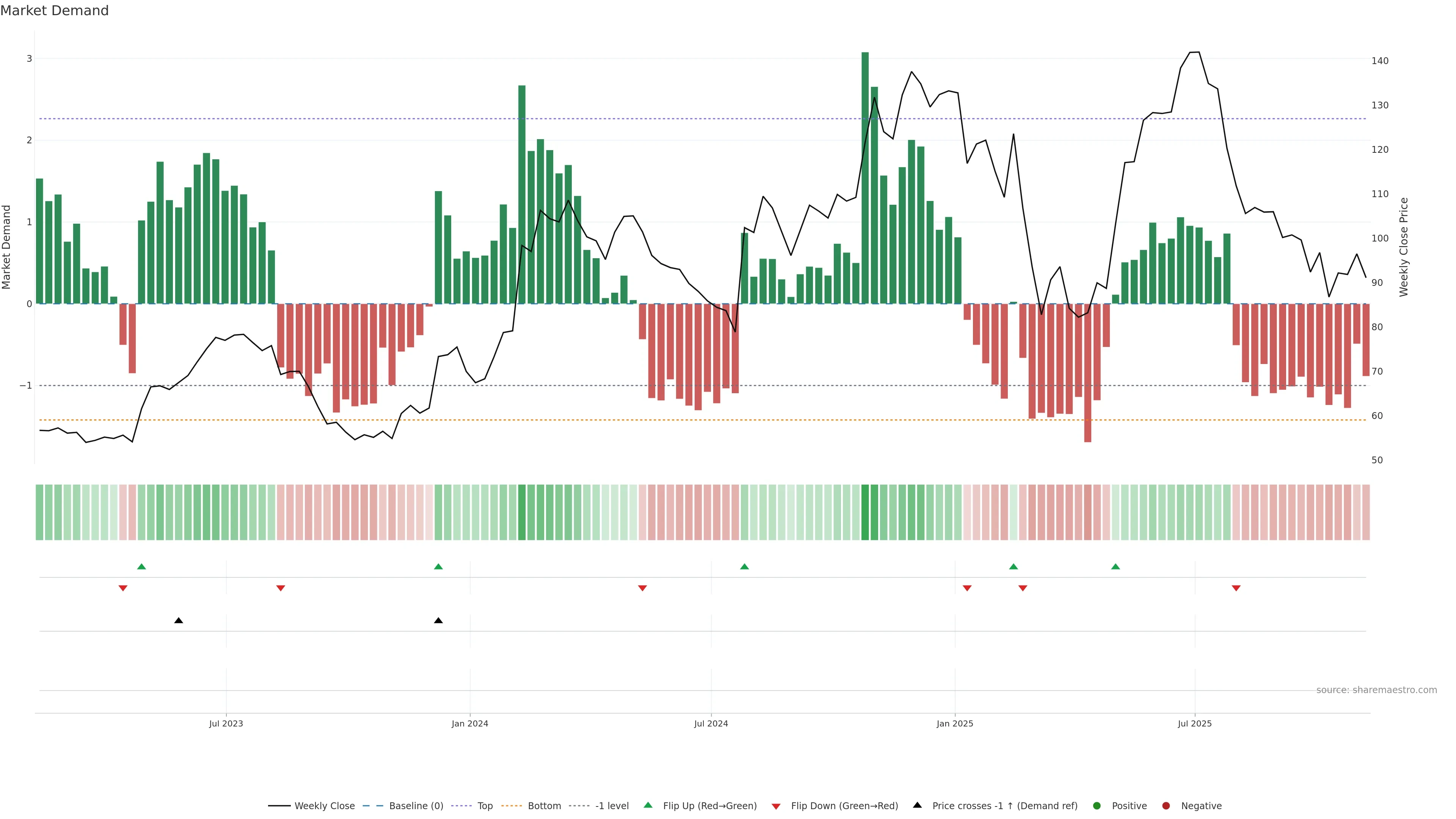1456x819 pixels.
Task: Click the last green Flip Up marker
Action: tap(1115, 567)
